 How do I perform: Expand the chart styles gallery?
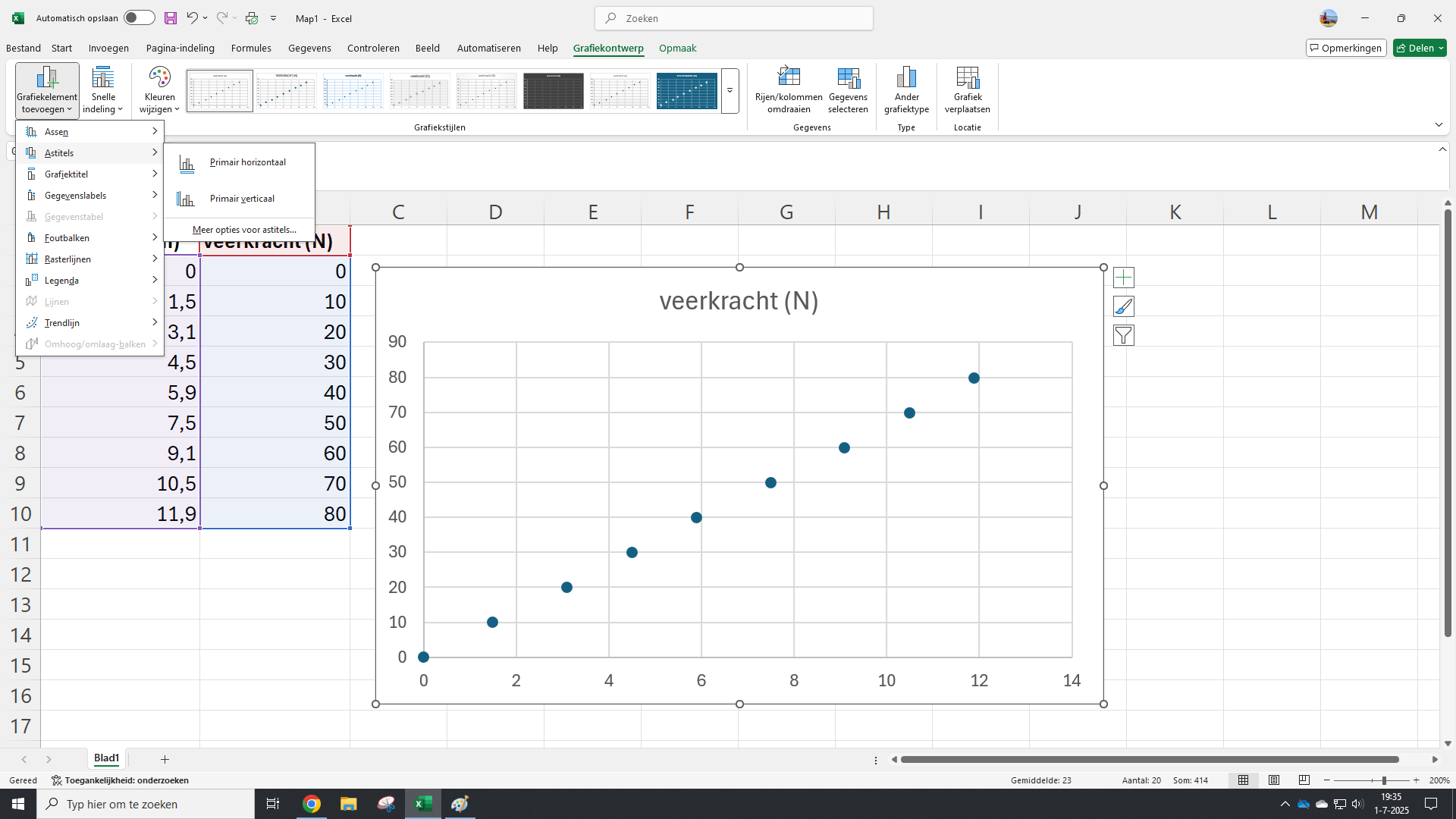point(730,91)
